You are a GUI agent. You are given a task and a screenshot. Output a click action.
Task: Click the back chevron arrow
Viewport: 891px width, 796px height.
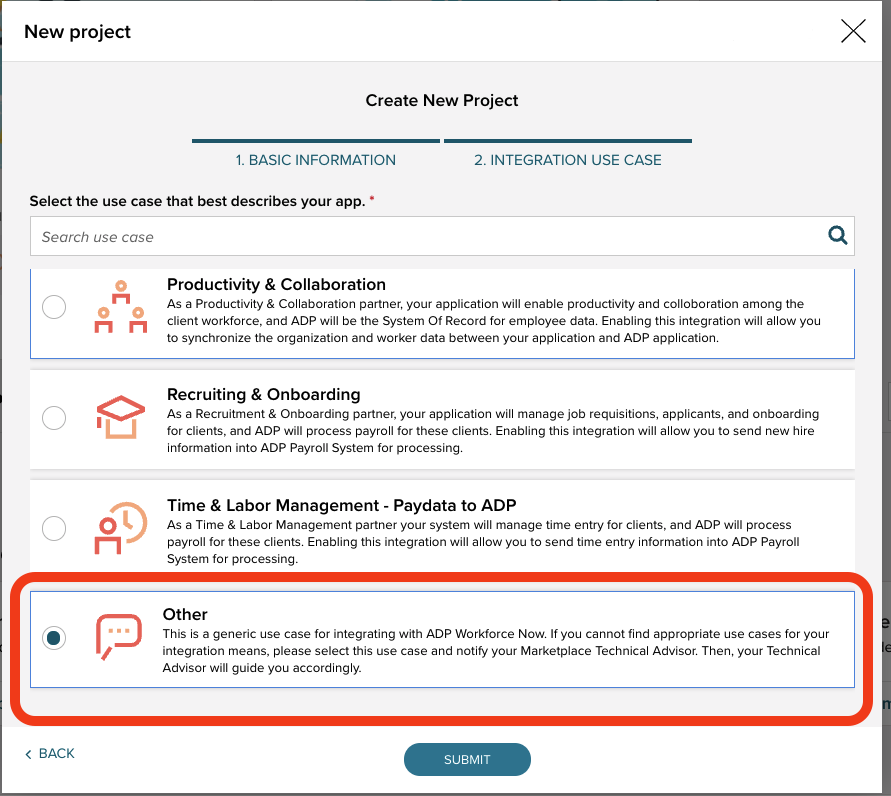click(x=28, y=754)
